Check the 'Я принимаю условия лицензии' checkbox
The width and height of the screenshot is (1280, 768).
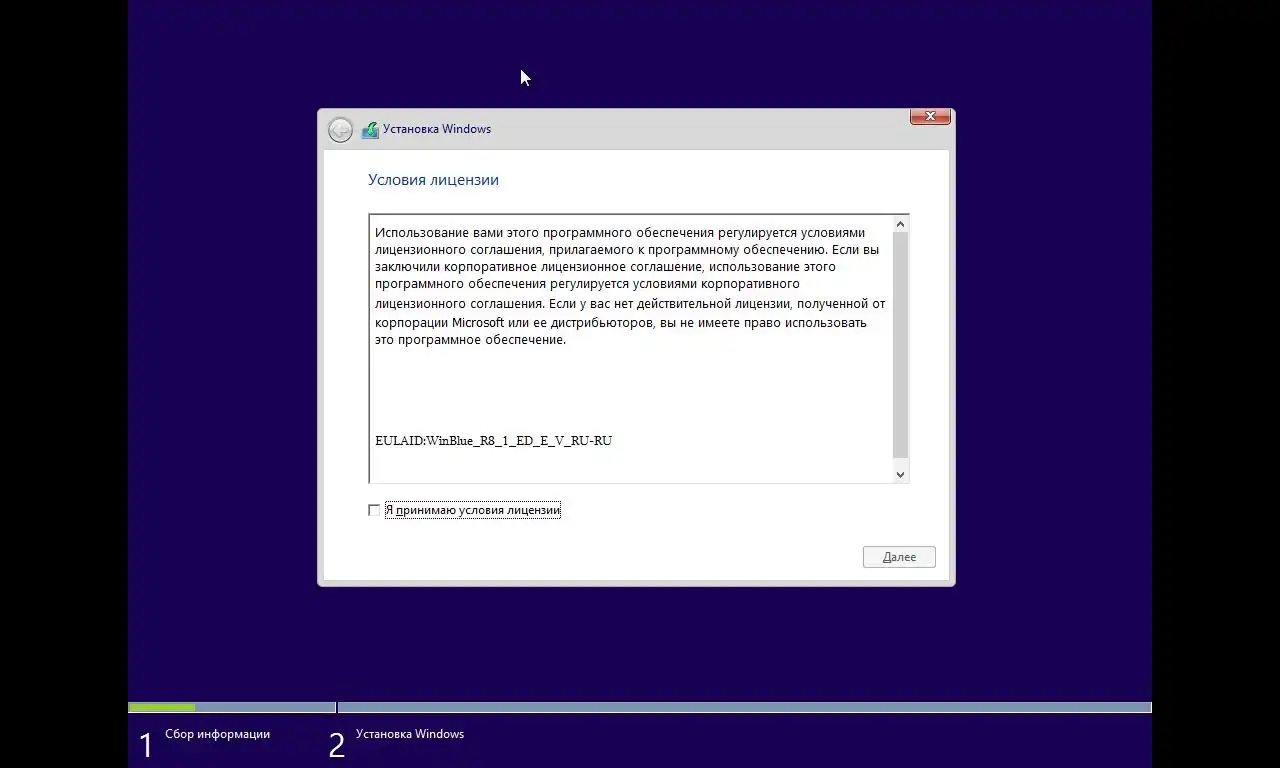click(x=374, y=510)
